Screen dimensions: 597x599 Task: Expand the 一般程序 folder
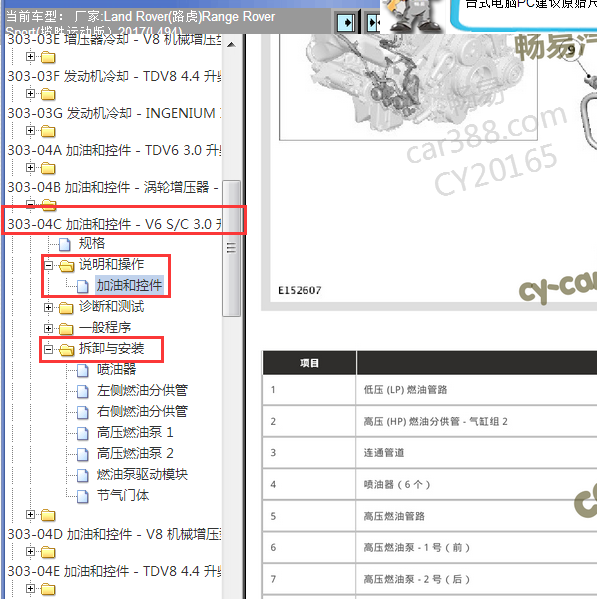coord(49,328)
